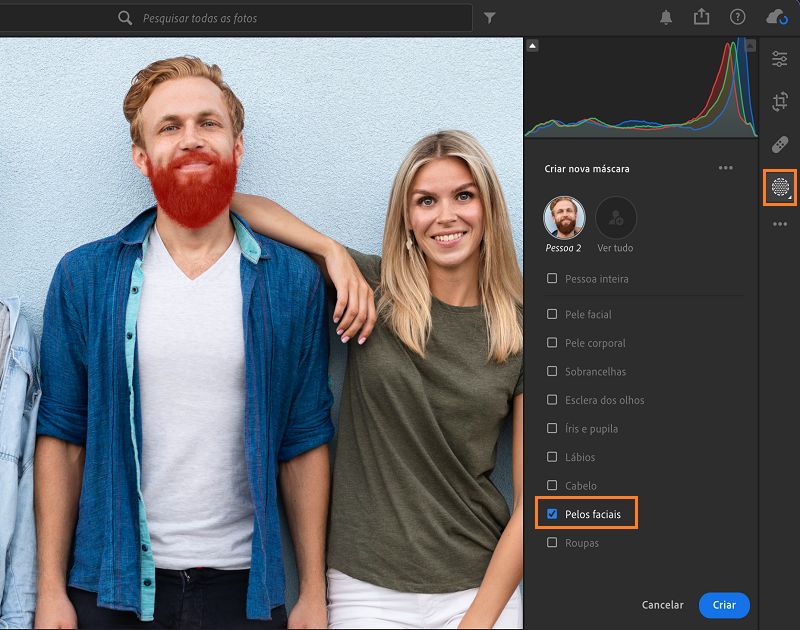Open notifications bell icon
The width and height of the screenshot is (800, 630).
tap(666, 18)
